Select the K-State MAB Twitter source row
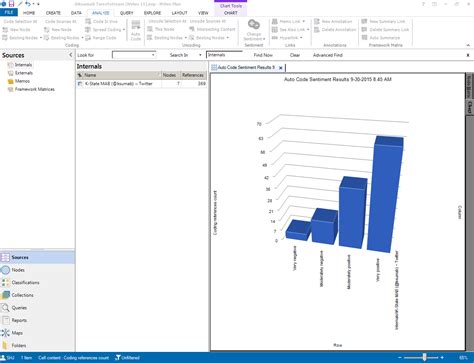The height and width of the screenshot is (363, 474). (141, 84)
